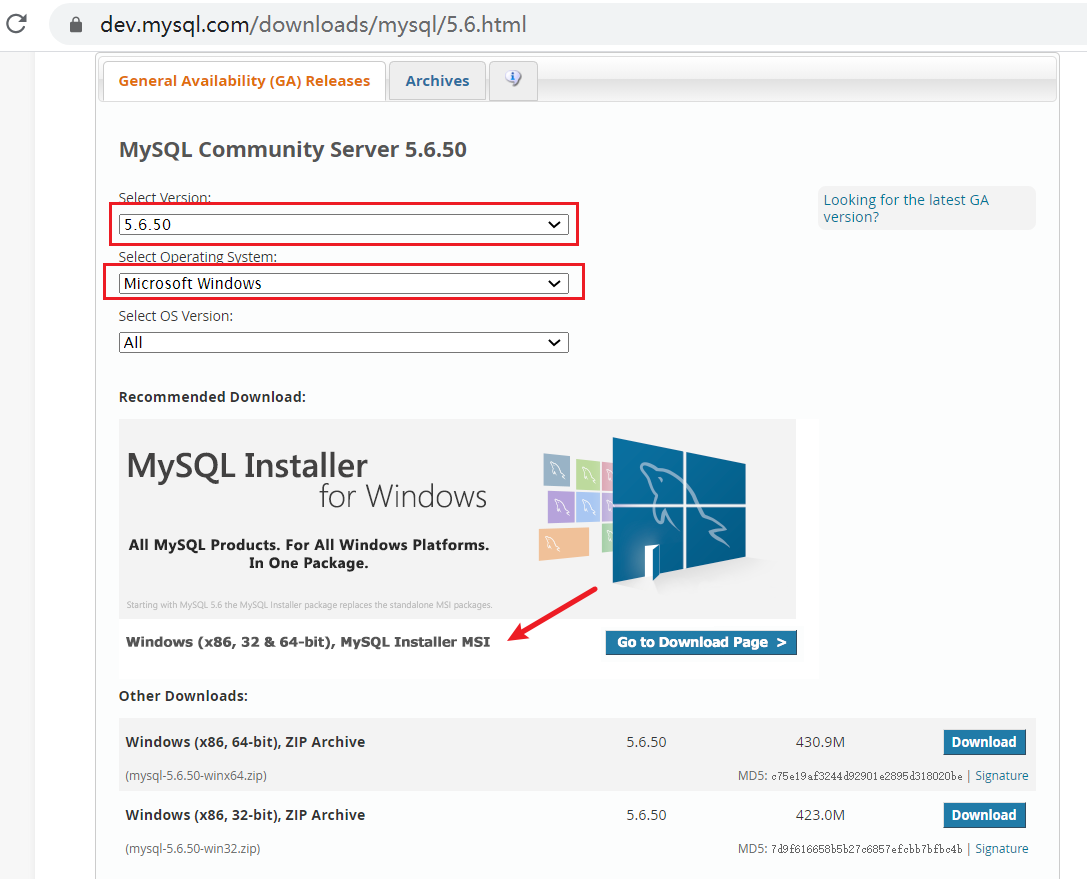Click Go to Download Page button
Viewport: 1087px width, 879px height.
[701, 643]
